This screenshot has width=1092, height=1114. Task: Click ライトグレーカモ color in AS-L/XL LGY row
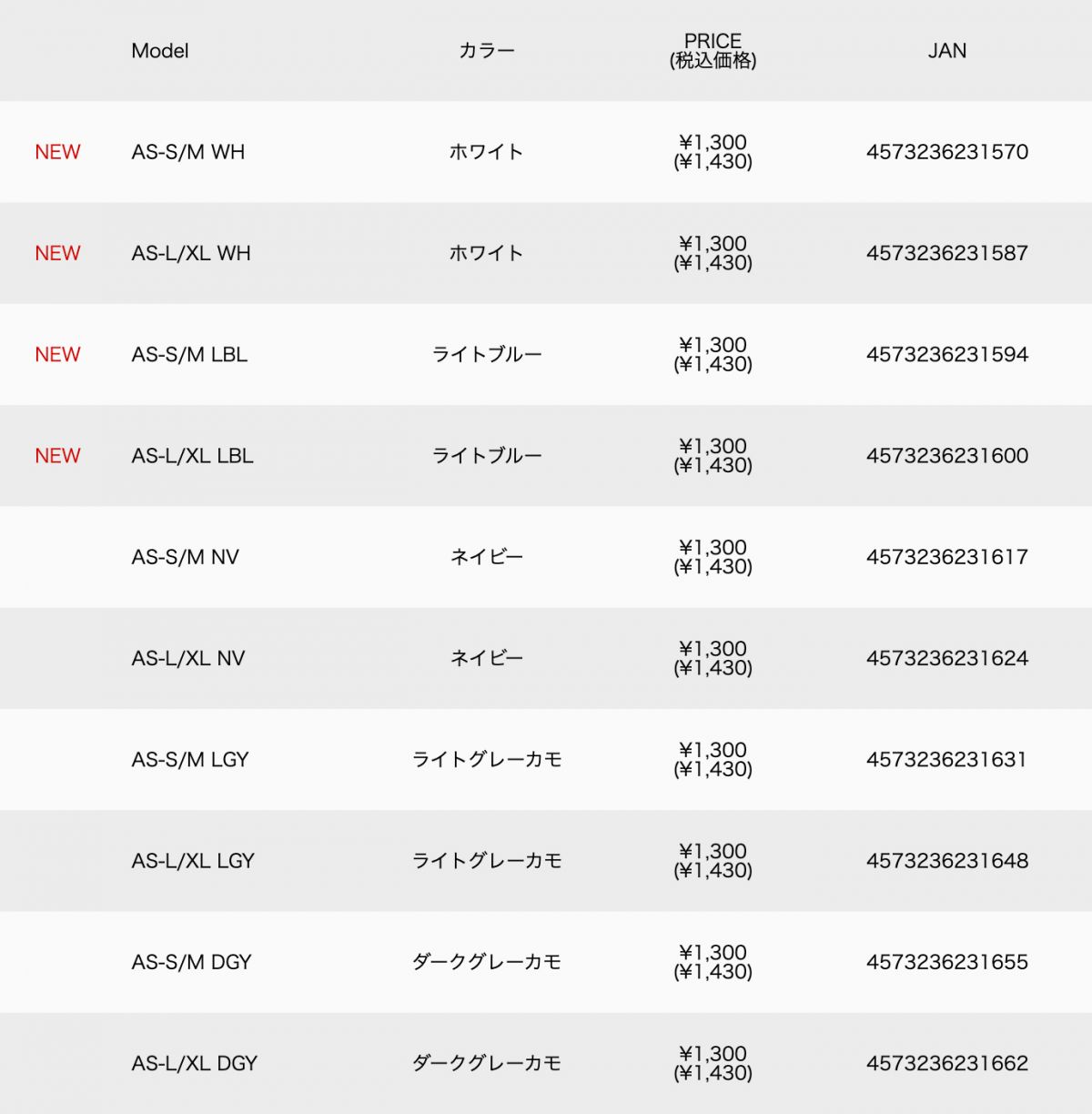pos(486,861)
